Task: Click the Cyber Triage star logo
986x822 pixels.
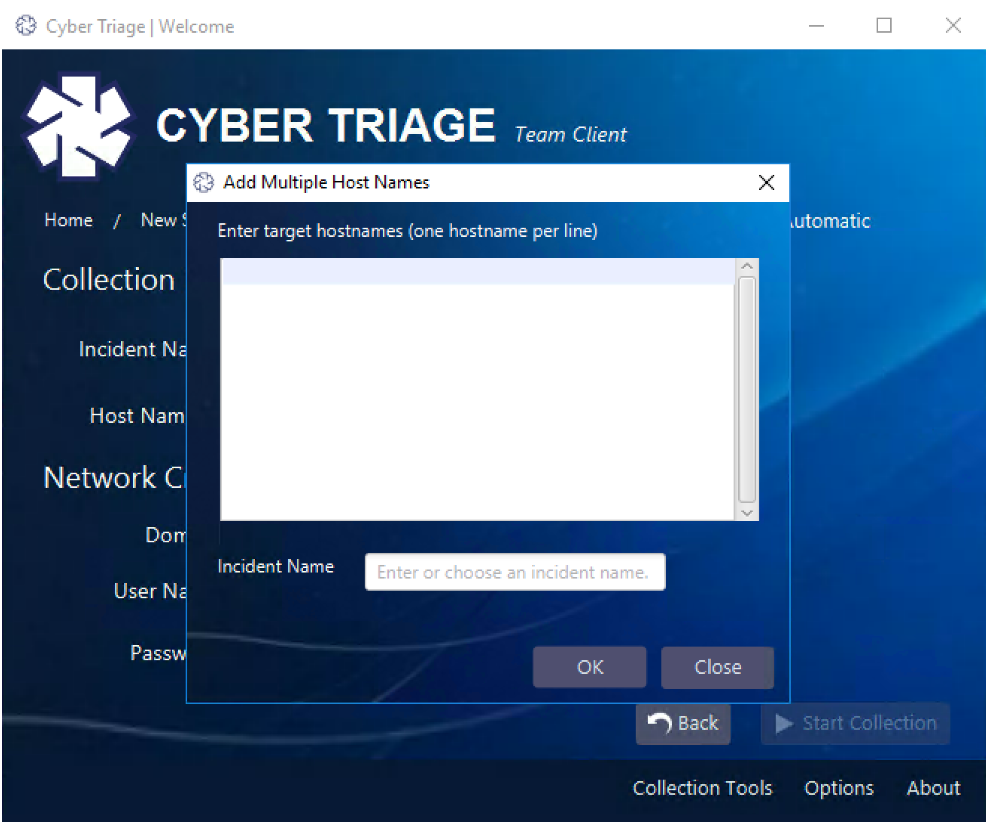Action: [x=78, y=125]
